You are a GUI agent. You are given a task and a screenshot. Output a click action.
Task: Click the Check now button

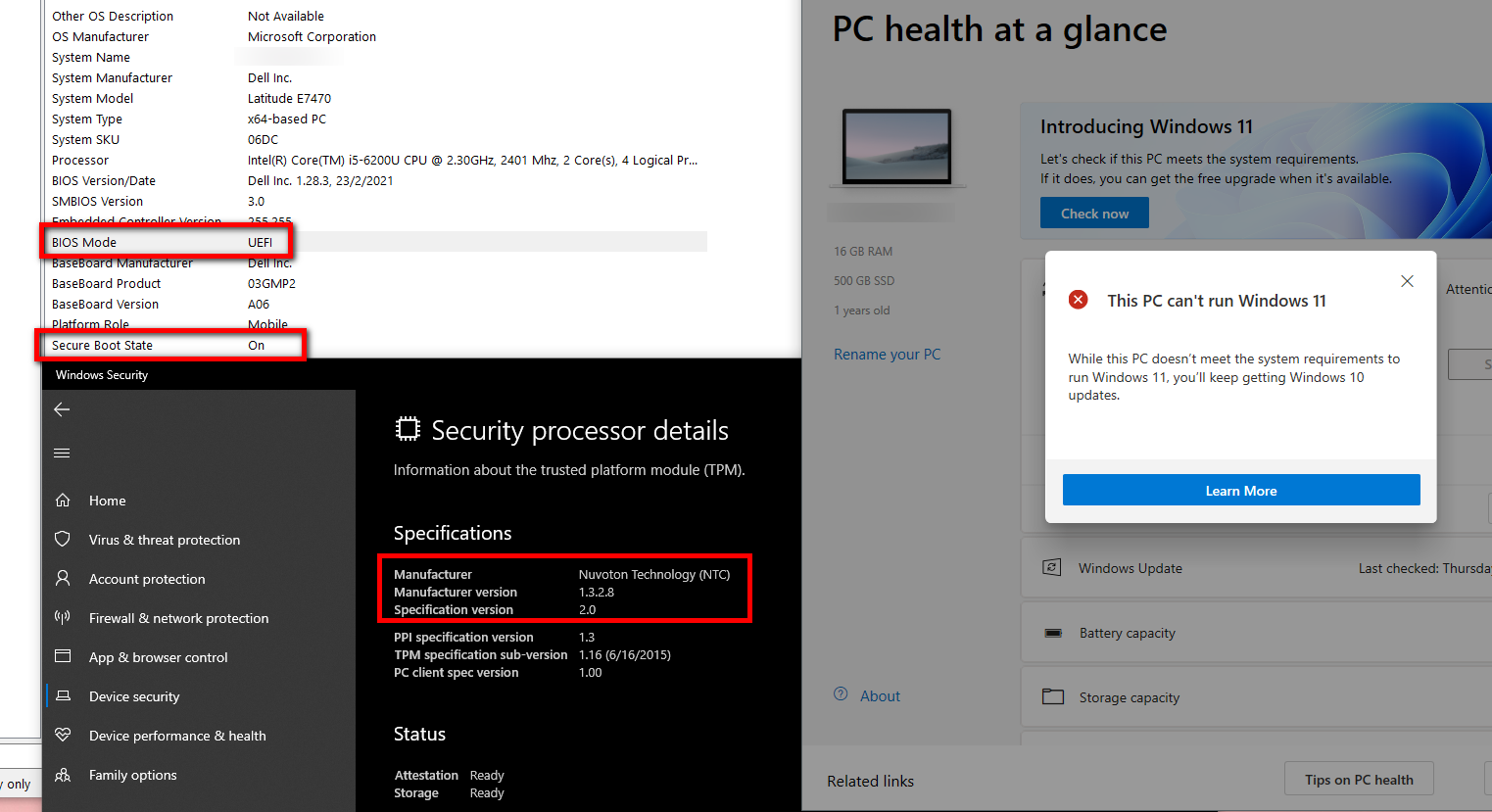coord(1094,214)
